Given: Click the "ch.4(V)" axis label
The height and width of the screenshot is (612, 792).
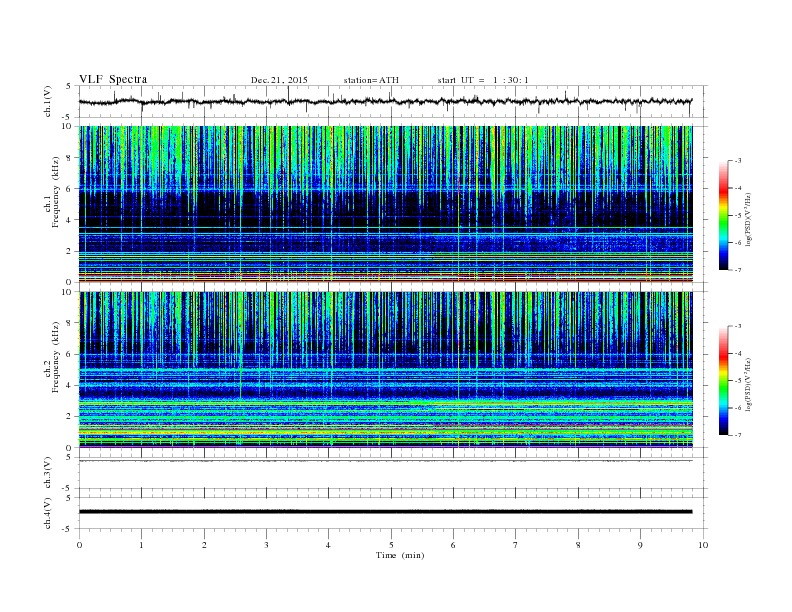Looking at the screenshot, I should click(48, 513).
